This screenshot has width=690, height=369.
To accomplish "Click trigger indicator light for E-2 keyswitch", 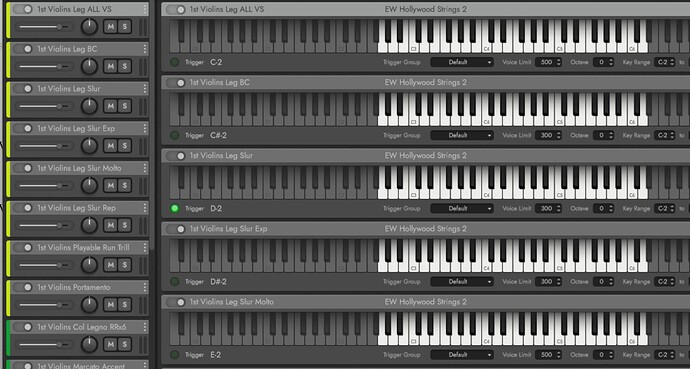I will 175,354.
